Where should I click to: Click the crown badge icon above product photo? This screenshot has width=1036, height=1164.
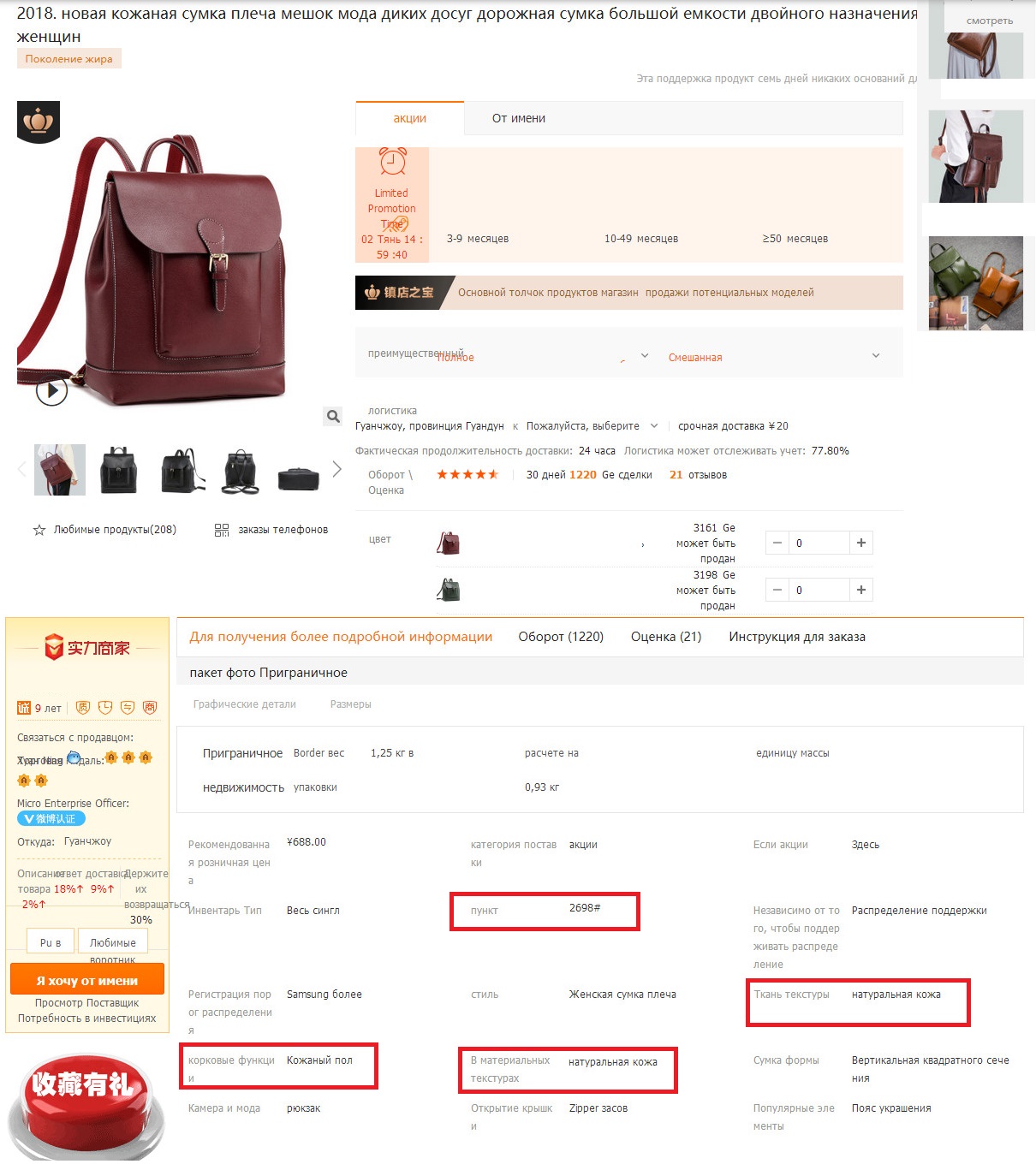(39, 122)
